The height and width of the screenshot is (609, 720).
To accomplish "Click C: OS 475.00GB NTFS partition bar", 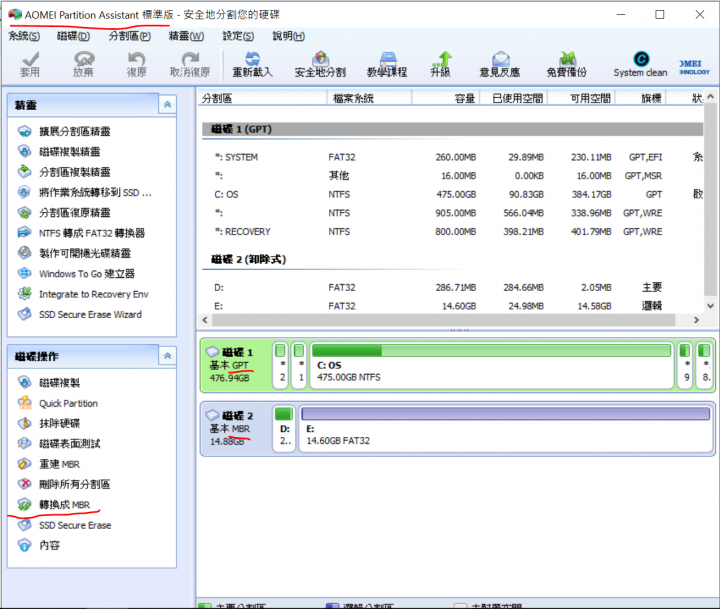I will tap(491, 366).
